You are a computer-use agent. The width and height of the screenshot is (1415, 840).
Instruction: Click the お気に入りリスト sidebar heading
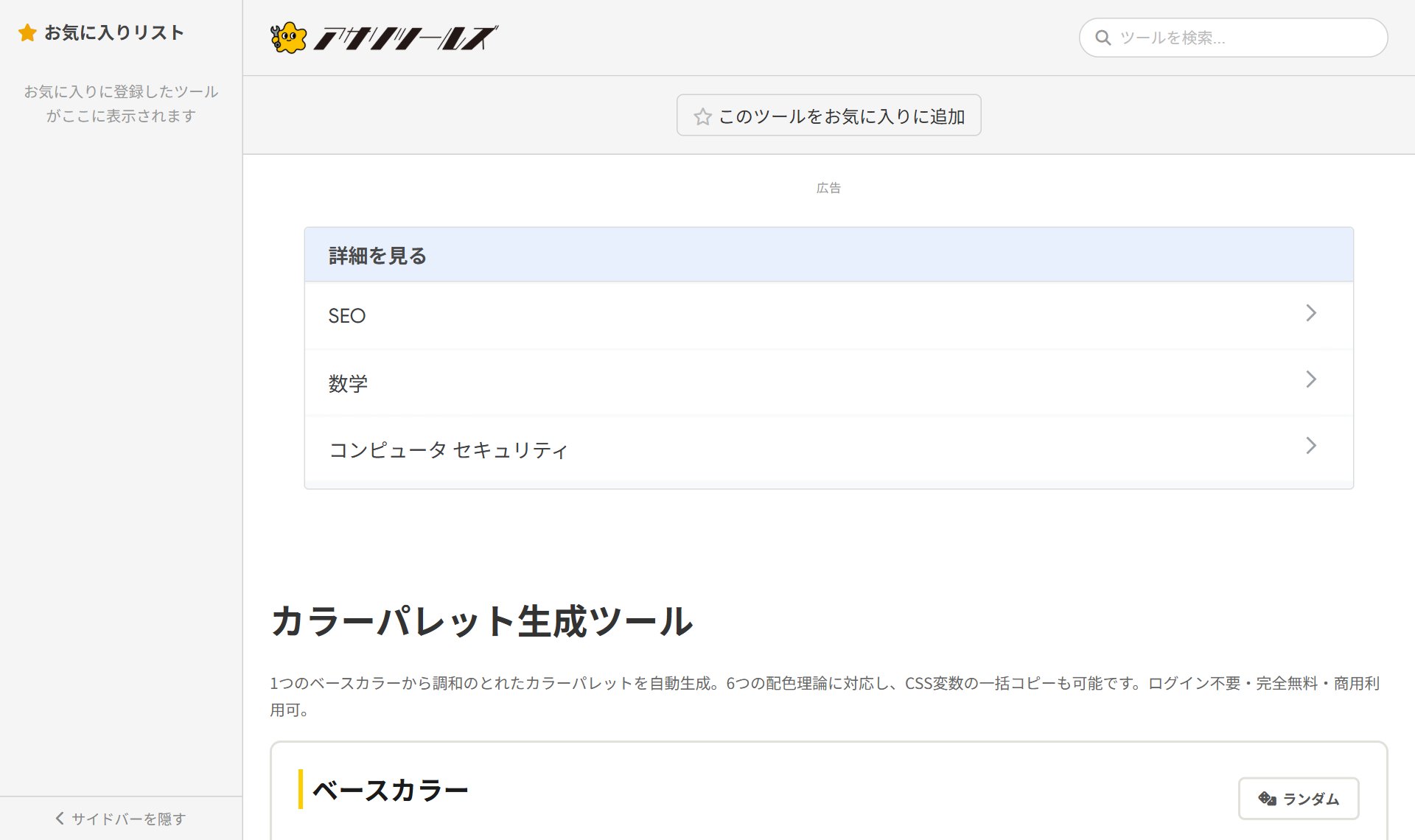click(x=113, y=32)
